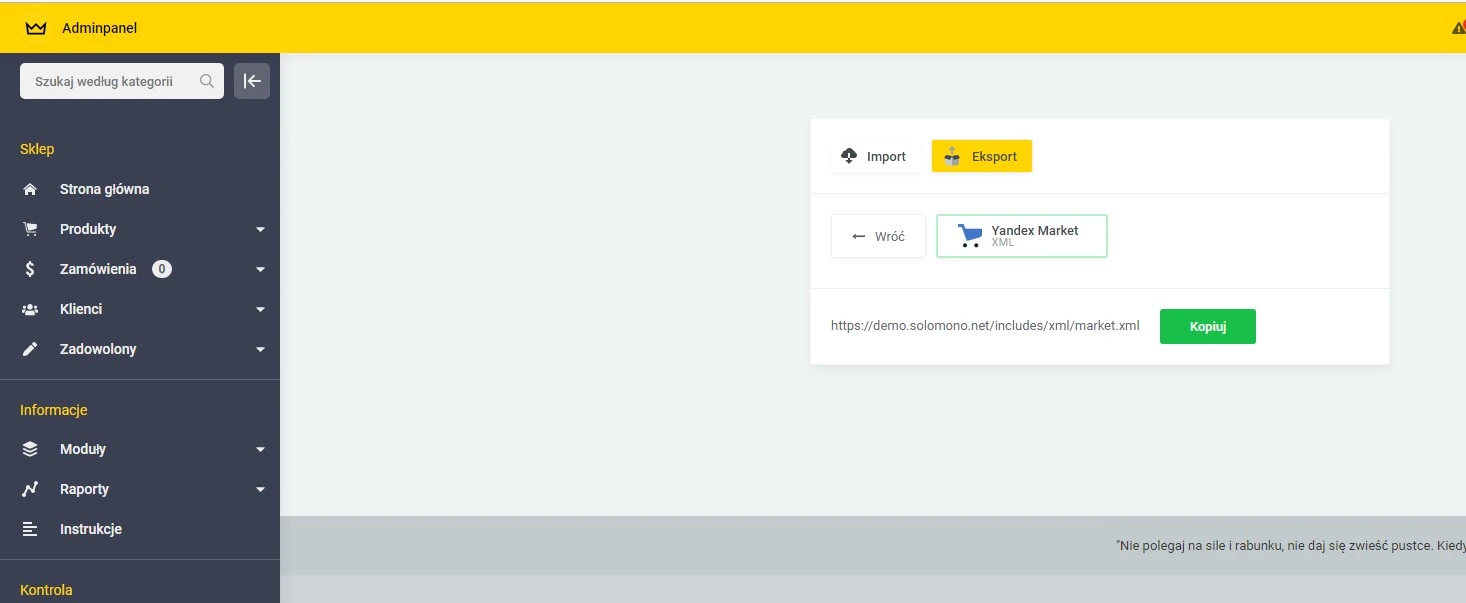Click the shopping cart icon next to Produkty

click(x=29, y=228)
